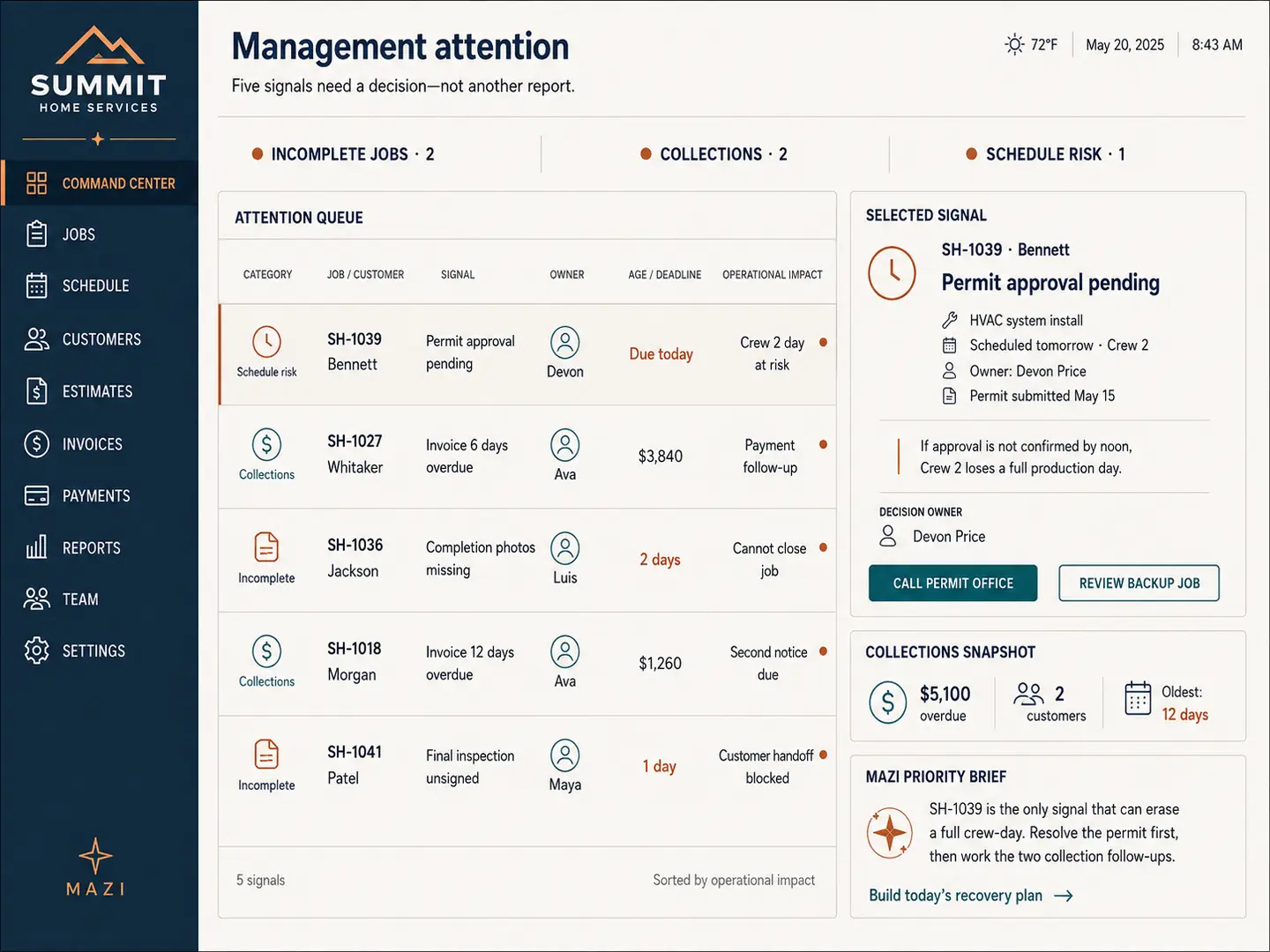The width and height of the screenshot is (1270, 952).
Task: Open Build today's recovery plan link
Action: point(970,896)
